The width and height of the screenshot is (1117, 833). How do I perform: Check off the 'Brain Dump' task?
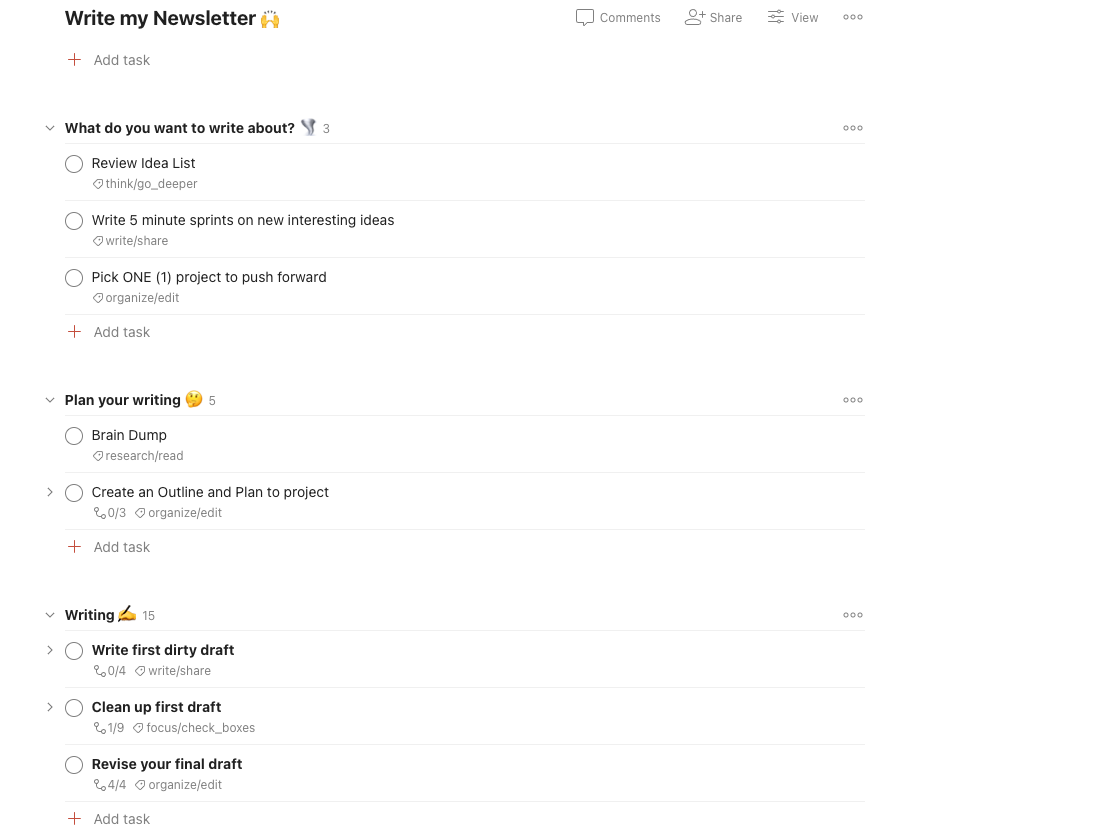(x=74, y=436)
